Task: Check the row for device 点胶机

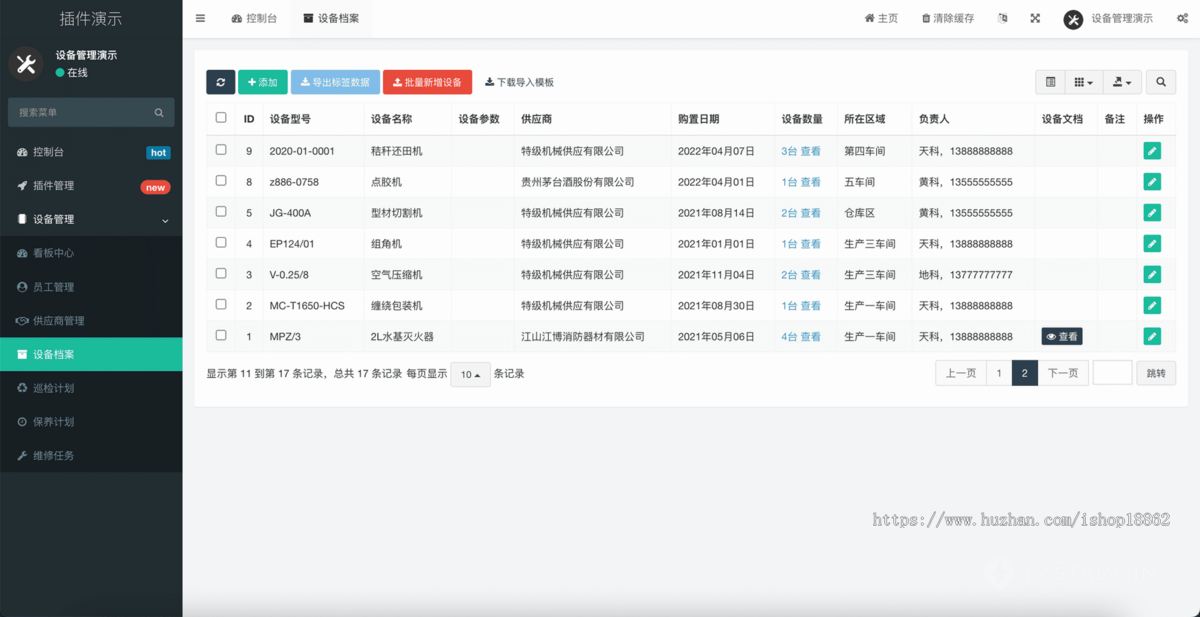Action: click(221, 181)
